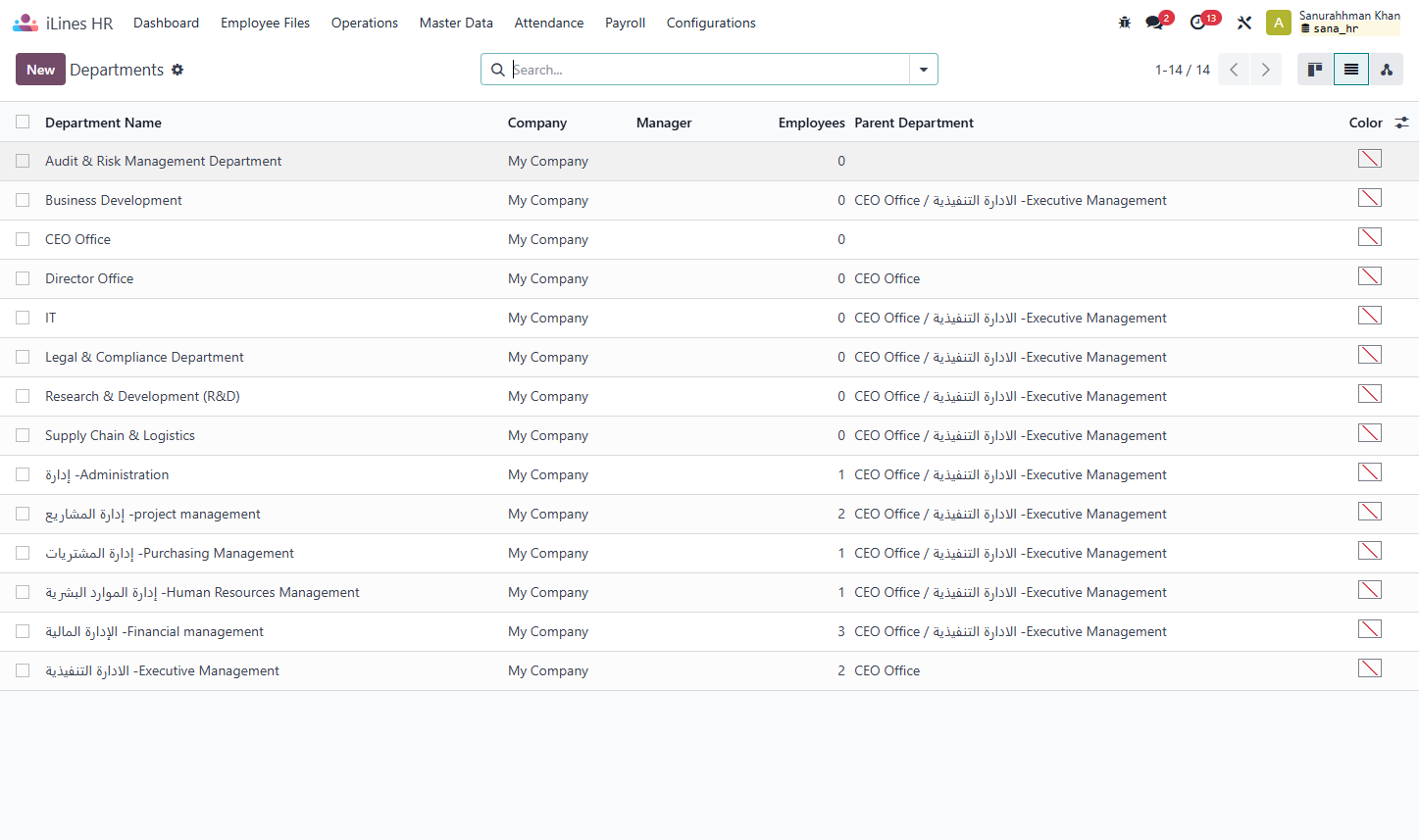Open the Operations menu
The width and height of the screenshot is (1419, 840).
pos(365,23)
